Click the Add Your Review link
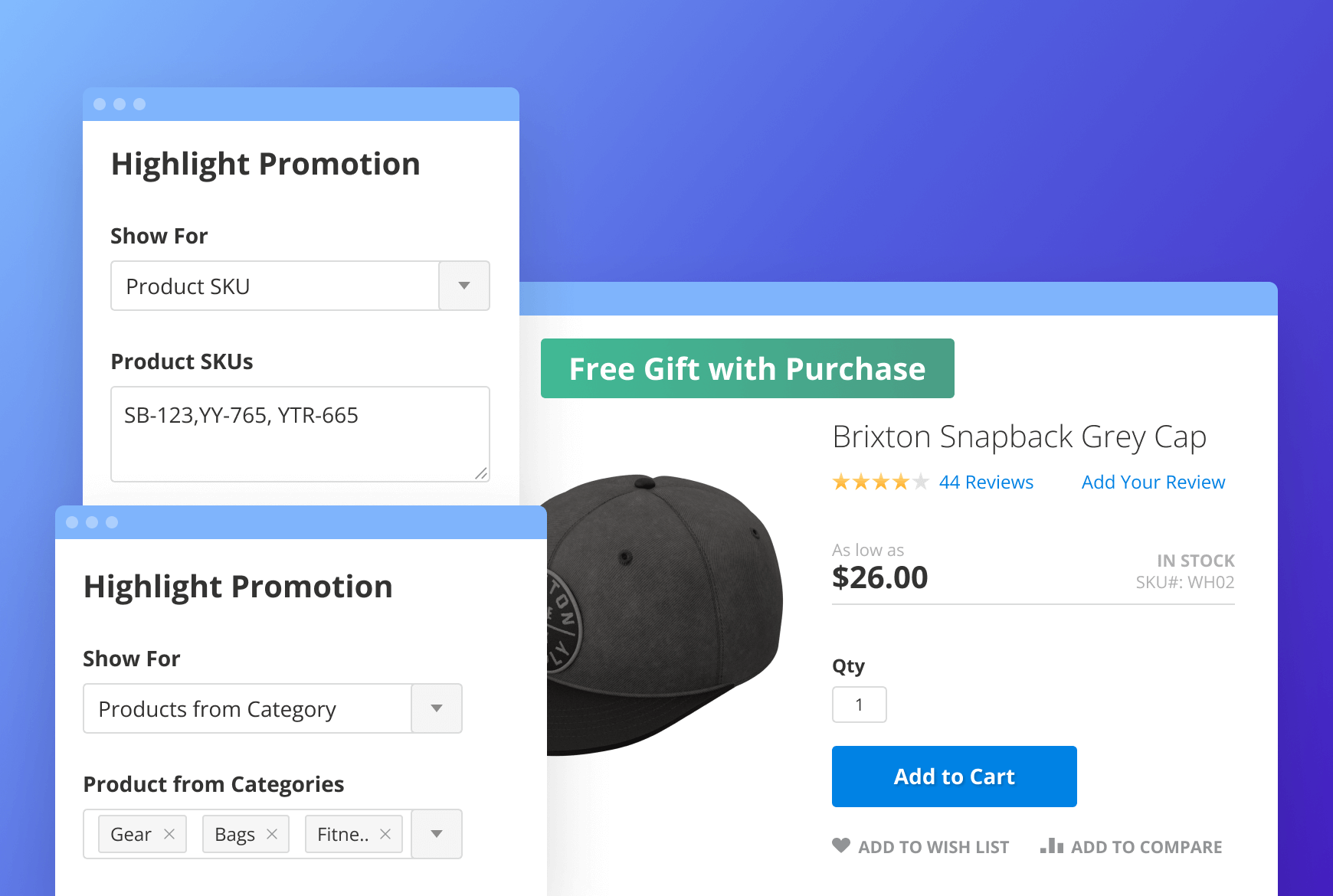The image size is (1333, 896). point(1153,482)
